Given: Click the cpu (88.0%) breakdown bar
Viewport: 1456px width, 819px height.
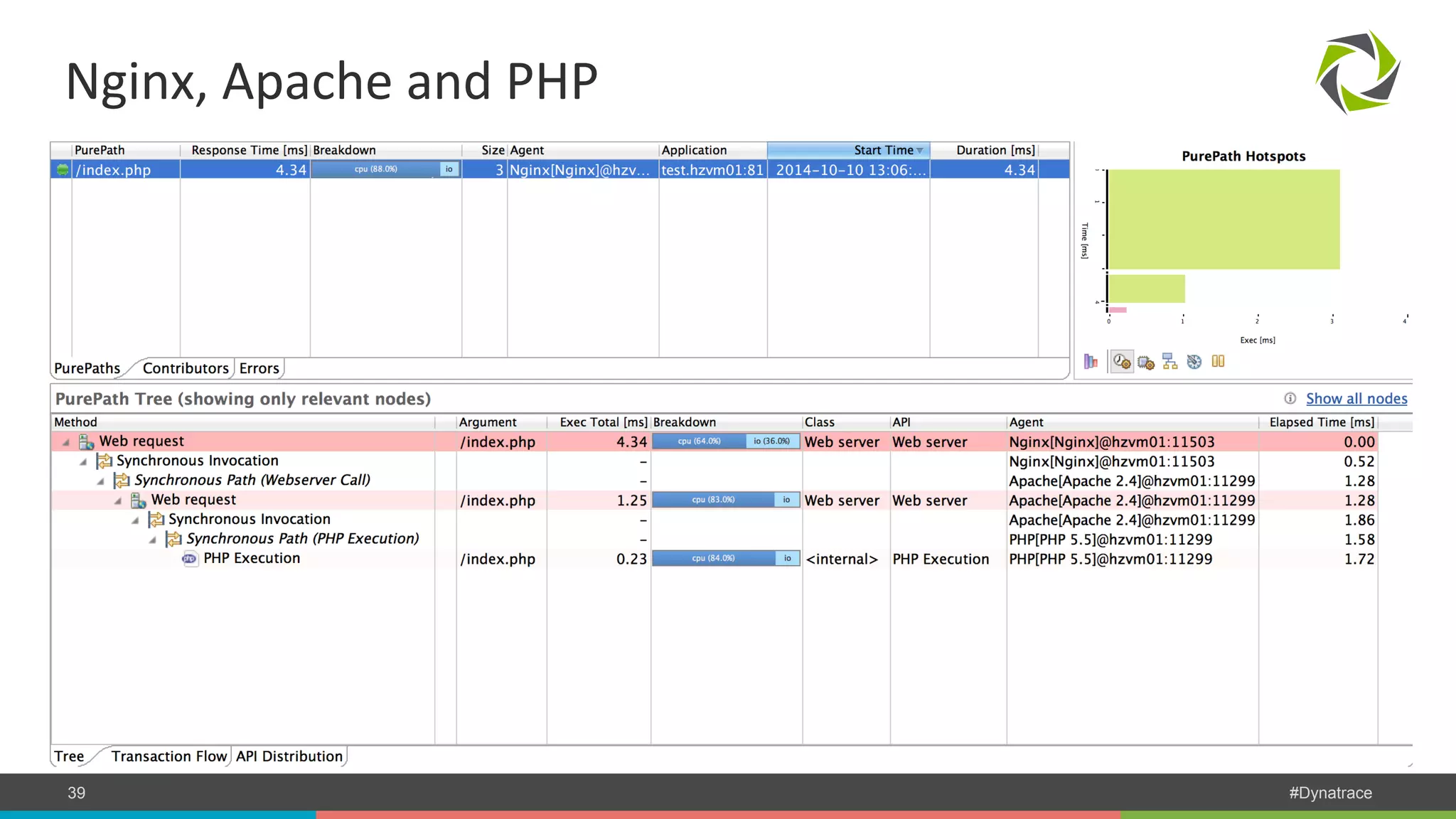Looking at the screenshot, I should coord(386,169).
